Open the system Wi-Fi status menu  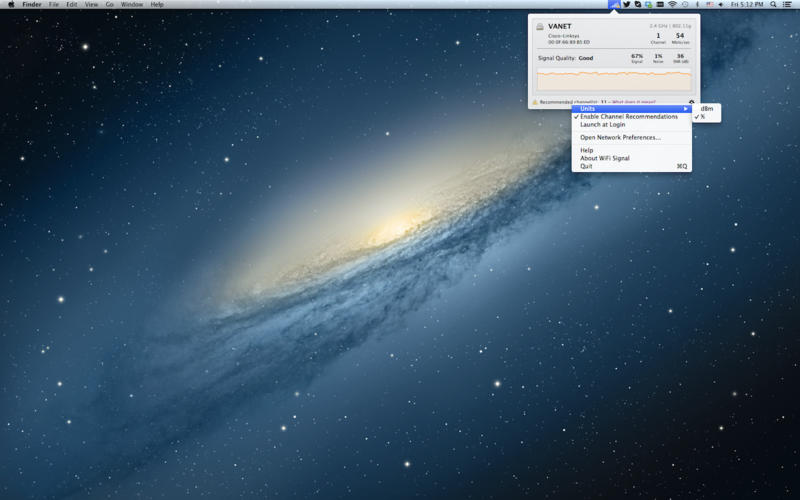(672, 4)
